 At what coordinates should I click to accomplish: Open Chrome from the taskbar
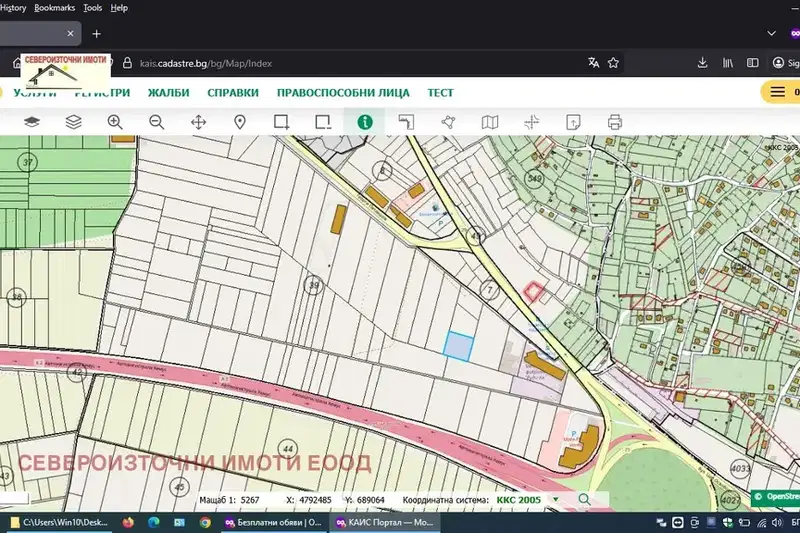coord(205,522)
